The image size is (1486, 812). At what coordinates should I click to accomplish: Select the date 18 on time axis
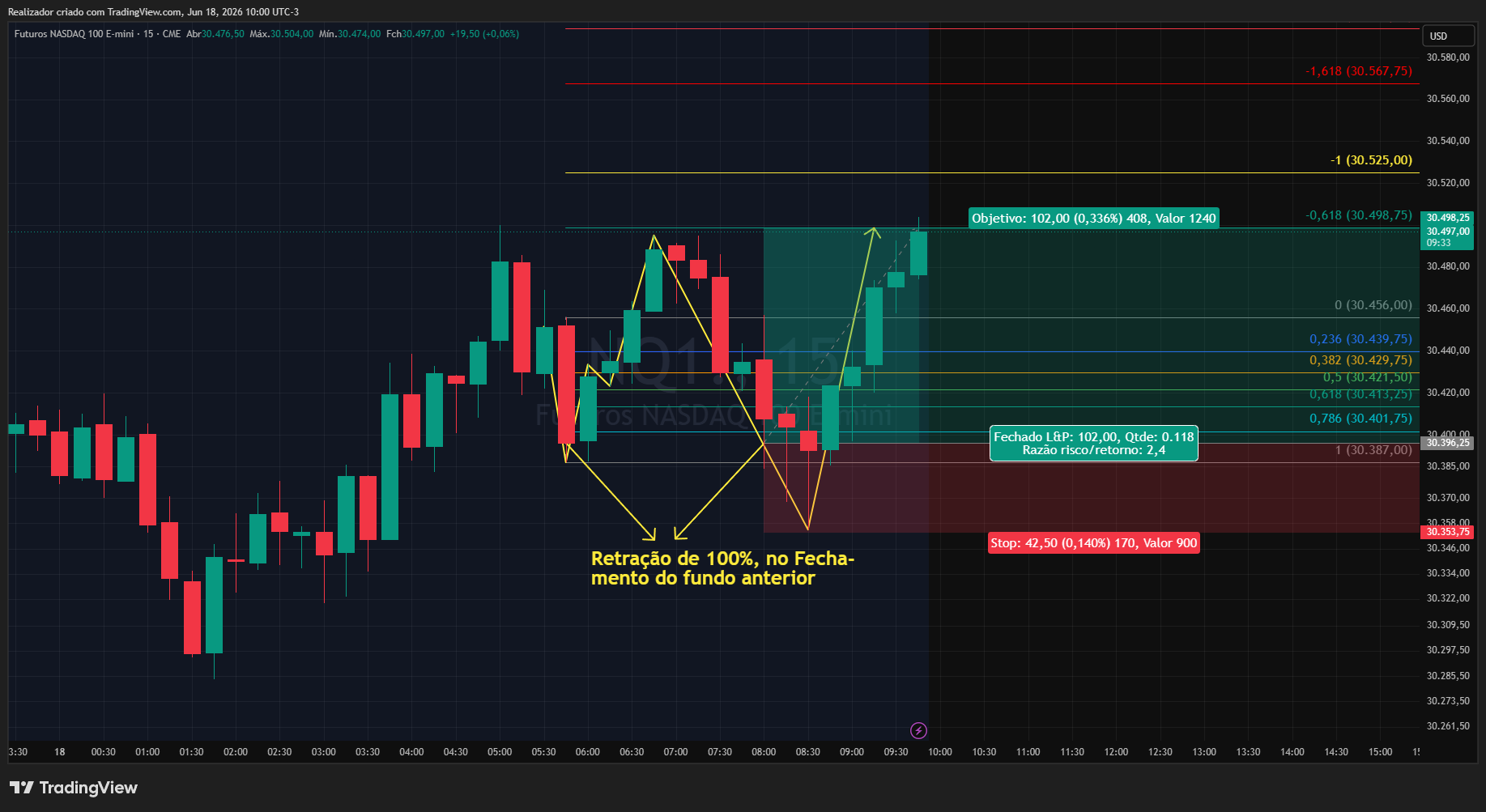(x=59, y=752)
